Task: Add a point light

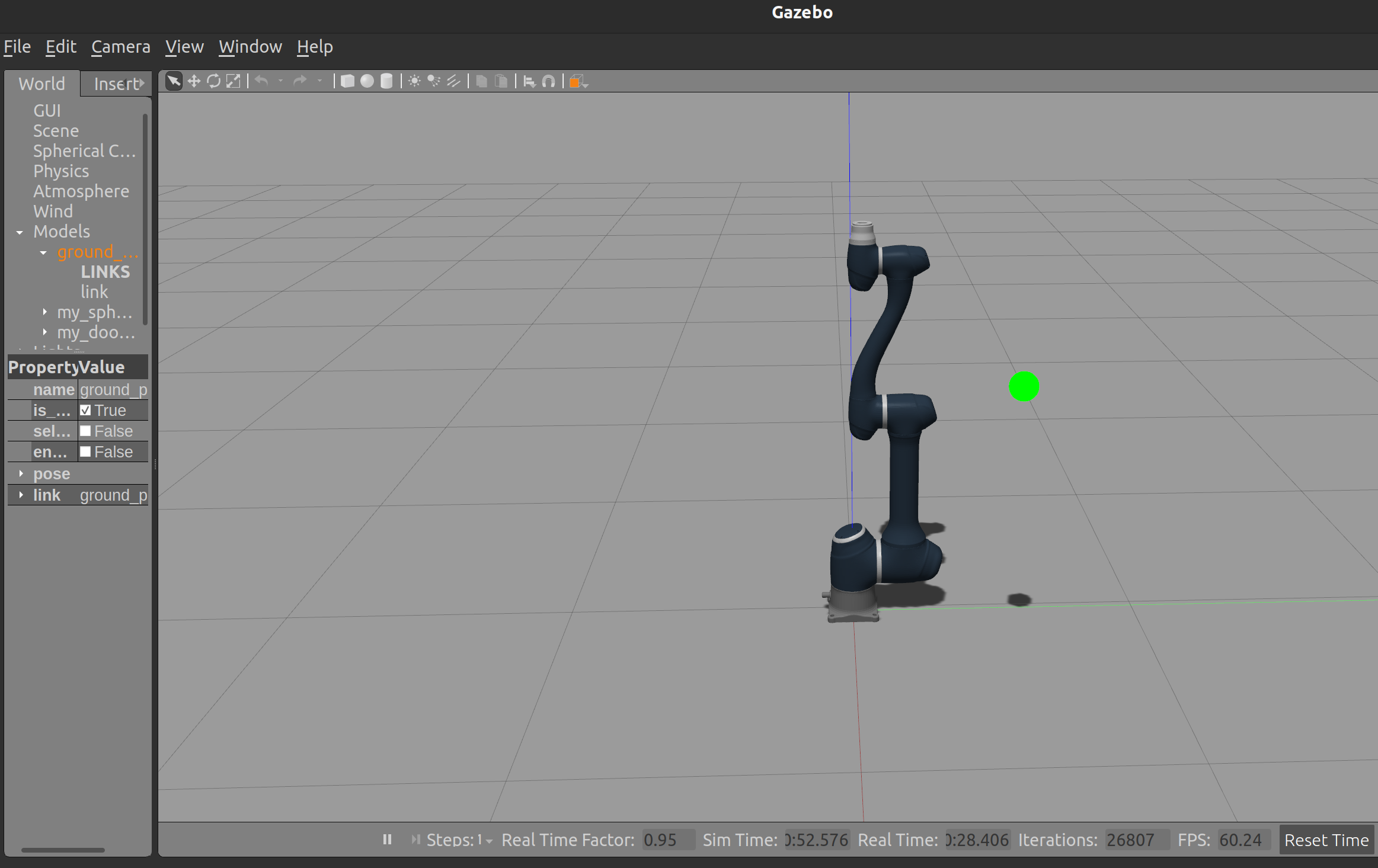Action: (414, 81)
